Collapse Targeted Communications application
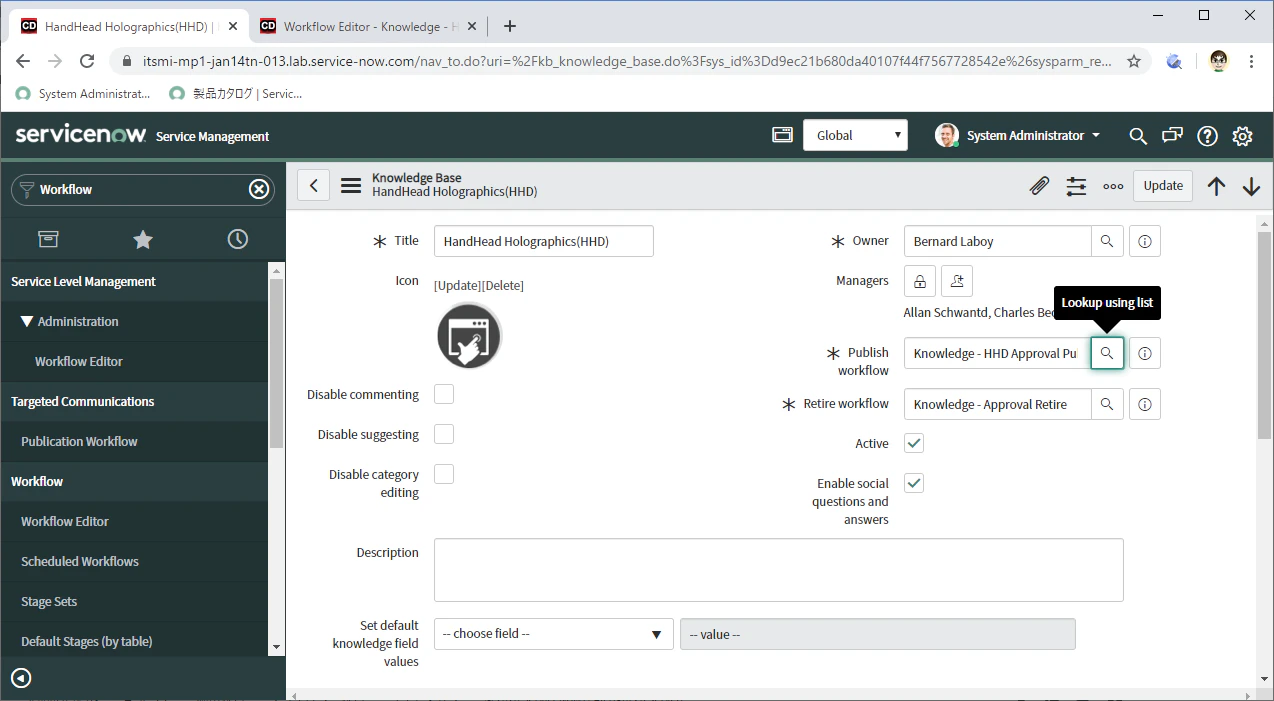This screenshot has width=1274, height=701. pyautogui.click(x=135, y=401)
